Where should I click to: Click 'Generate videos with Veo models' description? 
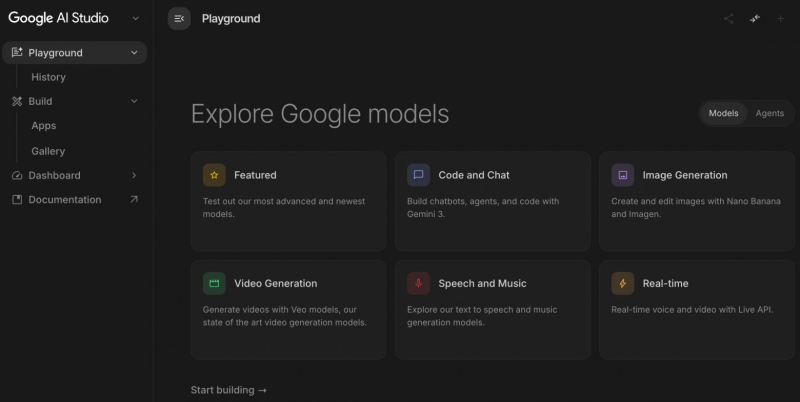tap(284, 316)
